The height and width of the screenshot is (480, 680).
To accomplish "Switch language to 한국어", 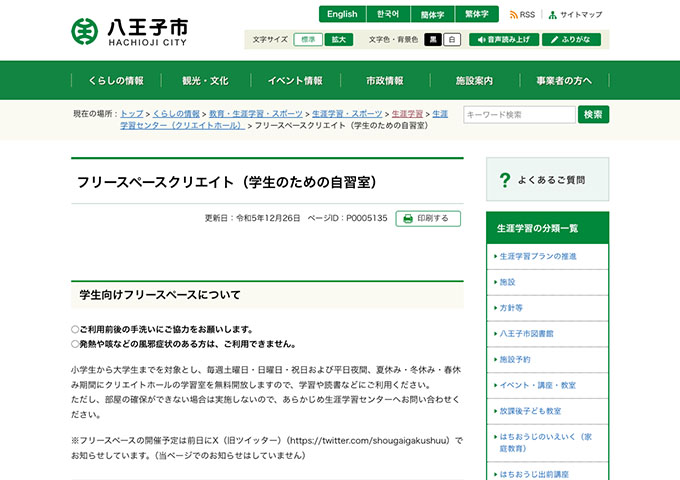I will (x=388, y=14).
